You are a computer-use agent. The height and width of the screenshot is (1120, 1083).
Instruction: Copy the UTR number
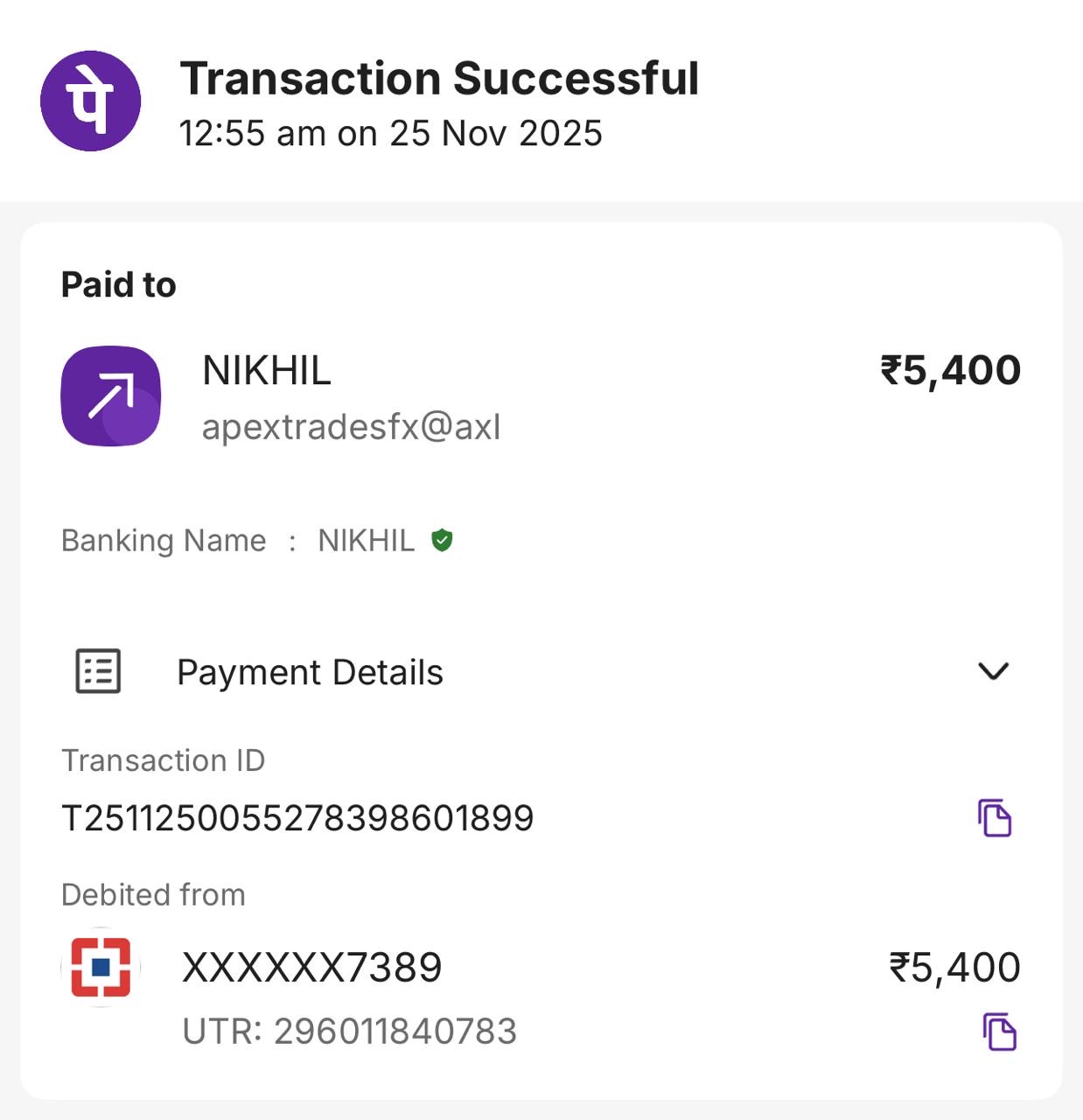(999, 1032)
